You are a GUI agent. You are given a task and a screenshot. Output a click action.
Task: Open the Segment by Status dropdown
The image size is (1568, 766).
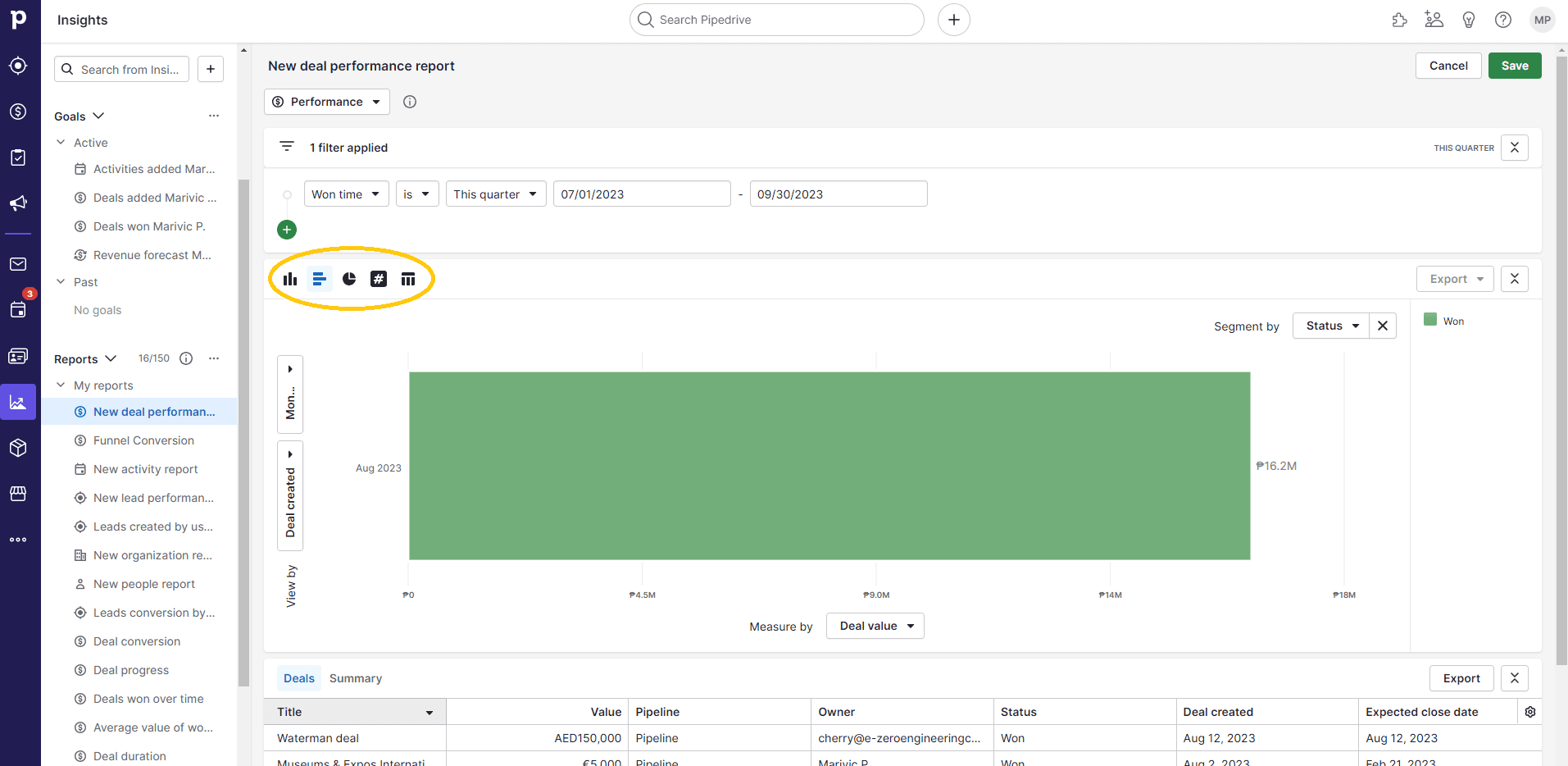[1331, 326]
